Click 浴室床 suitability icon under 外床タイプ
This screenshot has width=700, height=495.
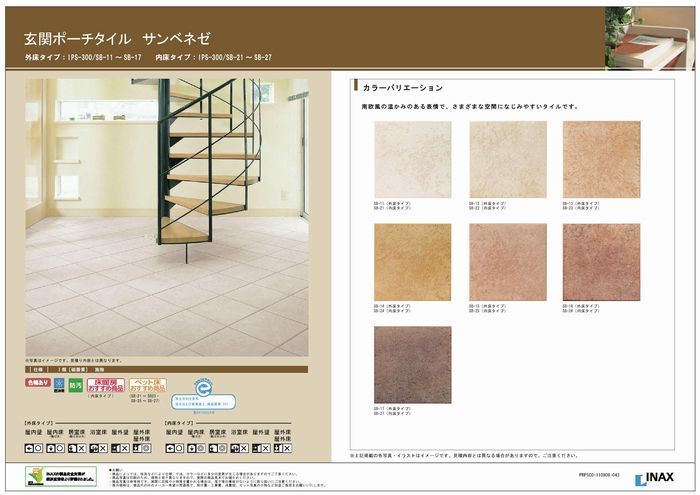click(x=99, y=448)
